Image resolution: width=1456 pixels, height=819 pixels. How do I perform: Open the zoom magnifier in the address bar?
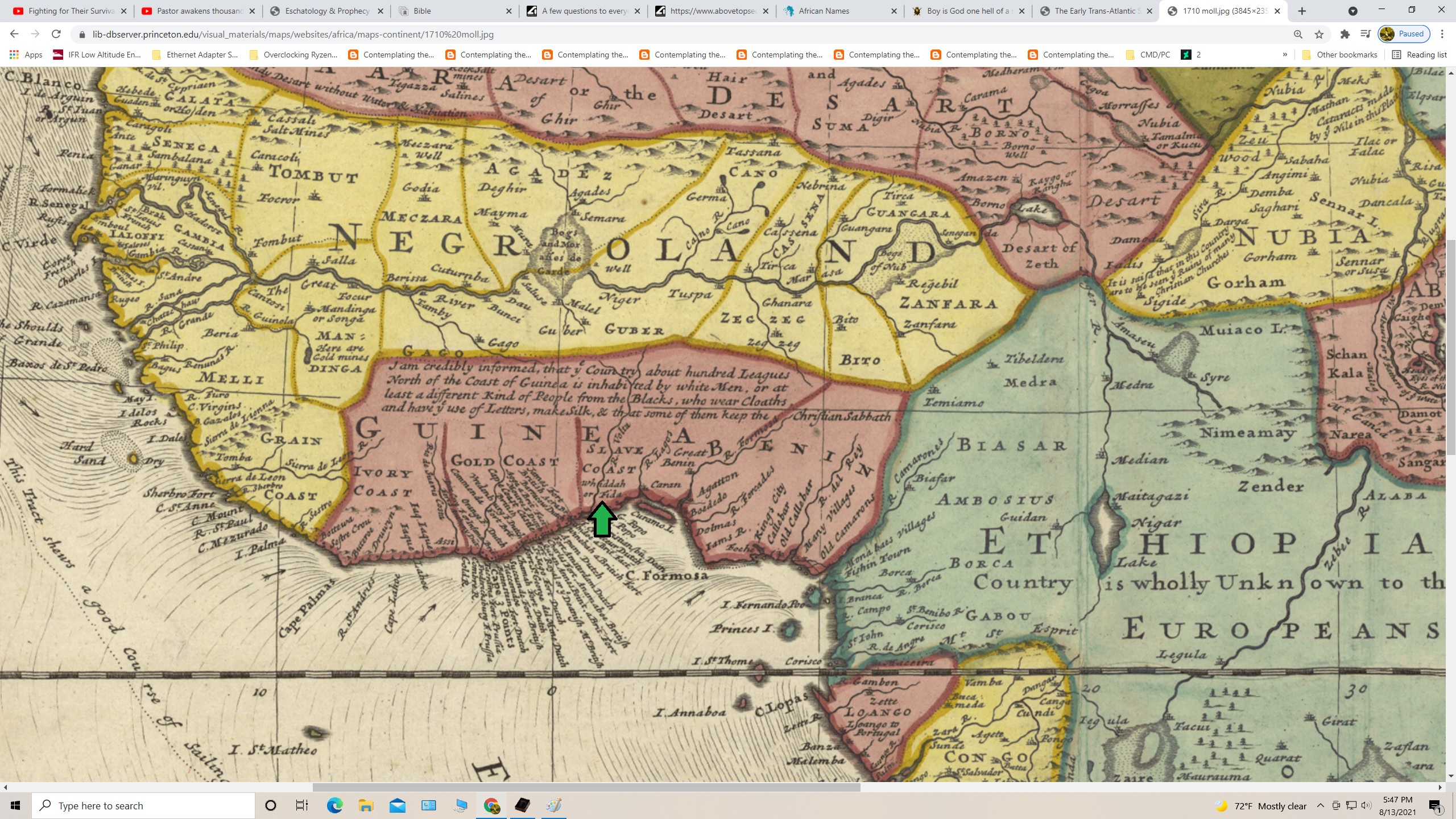[1298, 34]
